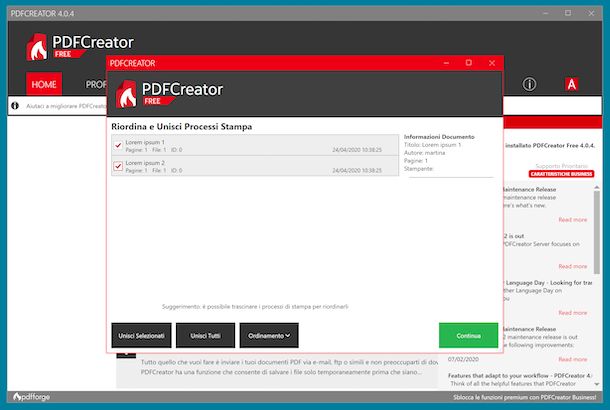This screenshot has height=410, width=610.
Task: Click the info icon beside Aiutaci a migliorare
Action: tap(15, 106)
